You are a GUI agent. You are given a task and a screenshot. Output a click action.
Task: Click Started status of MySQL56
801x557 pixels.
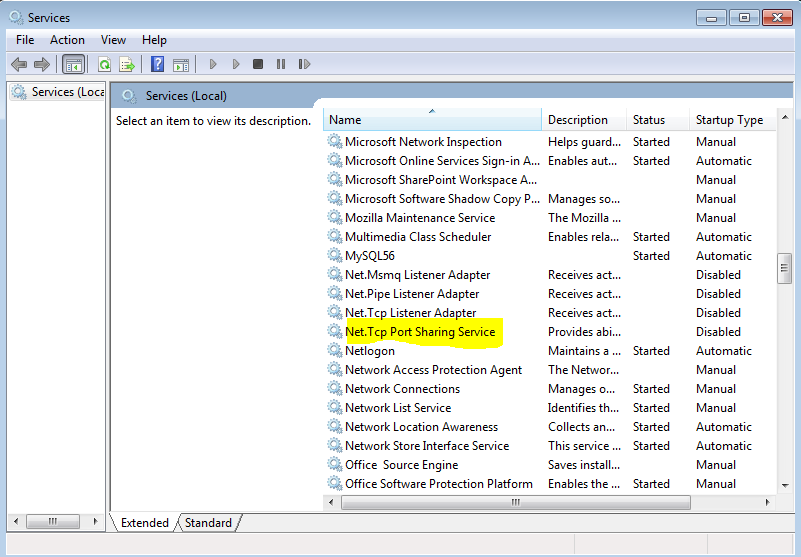pyautogui.click(x=651, y=256)
